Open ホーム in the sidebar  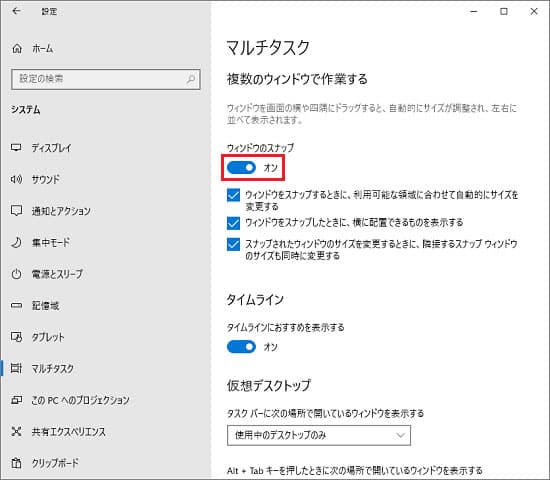click(x=43, y=48)
